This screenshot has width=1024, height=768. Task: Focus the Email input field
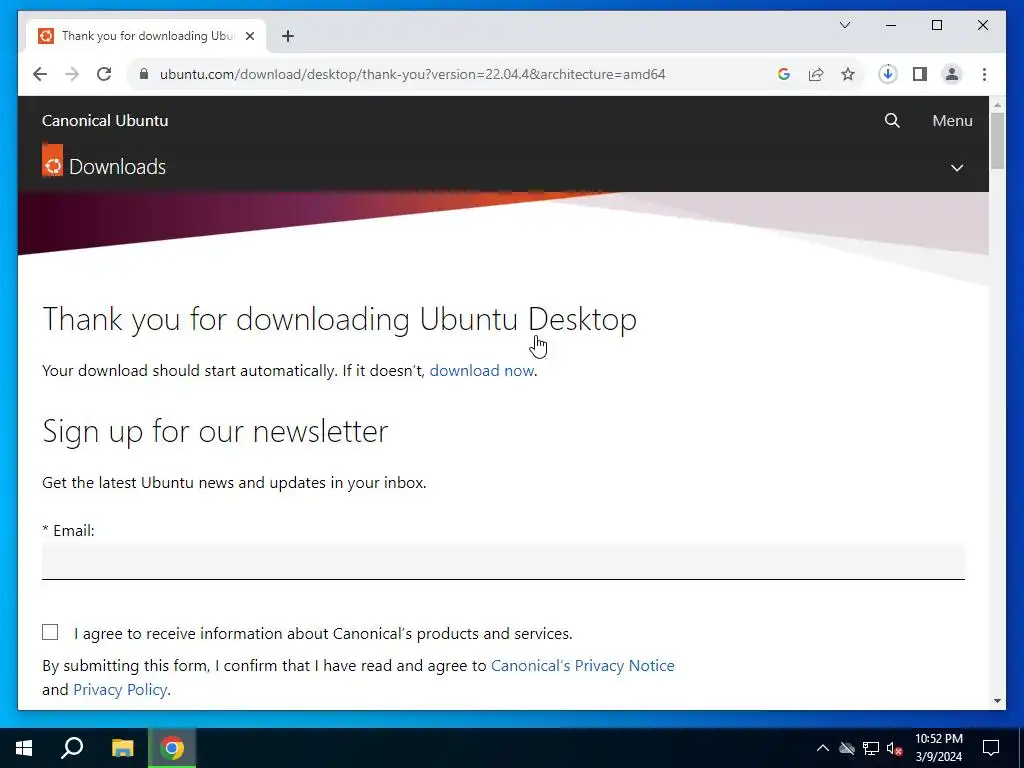pos(503,561)
